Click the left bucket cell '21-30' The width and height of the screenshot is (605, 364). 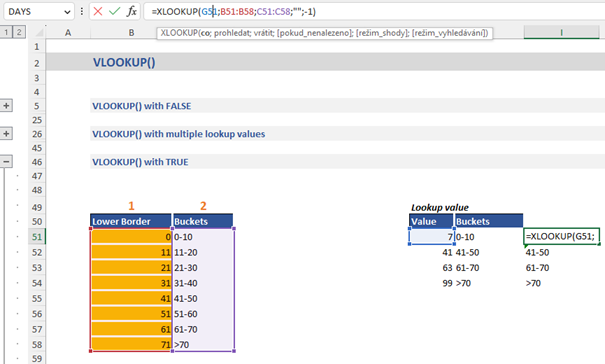point(203,267)
